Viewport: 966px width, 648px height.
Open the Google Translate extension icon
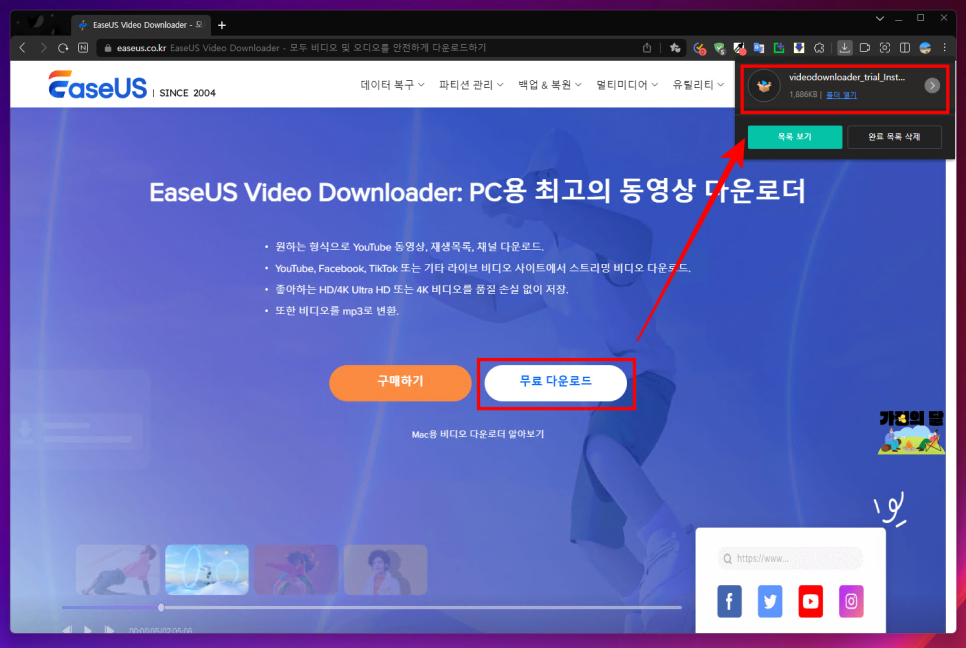(x=759, y=48)
